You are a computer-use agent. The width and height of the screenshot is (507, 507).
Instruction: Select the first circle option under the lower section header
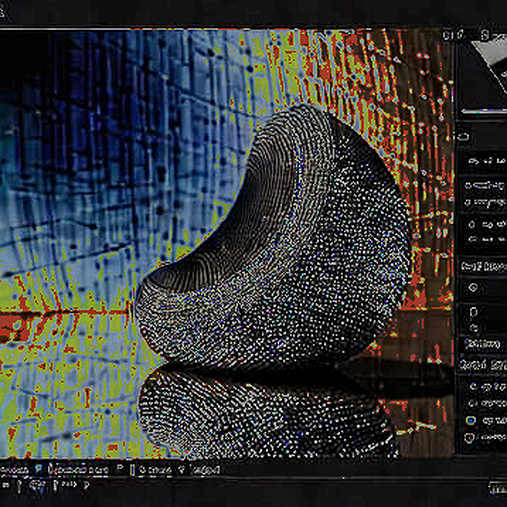click(472, 387)
